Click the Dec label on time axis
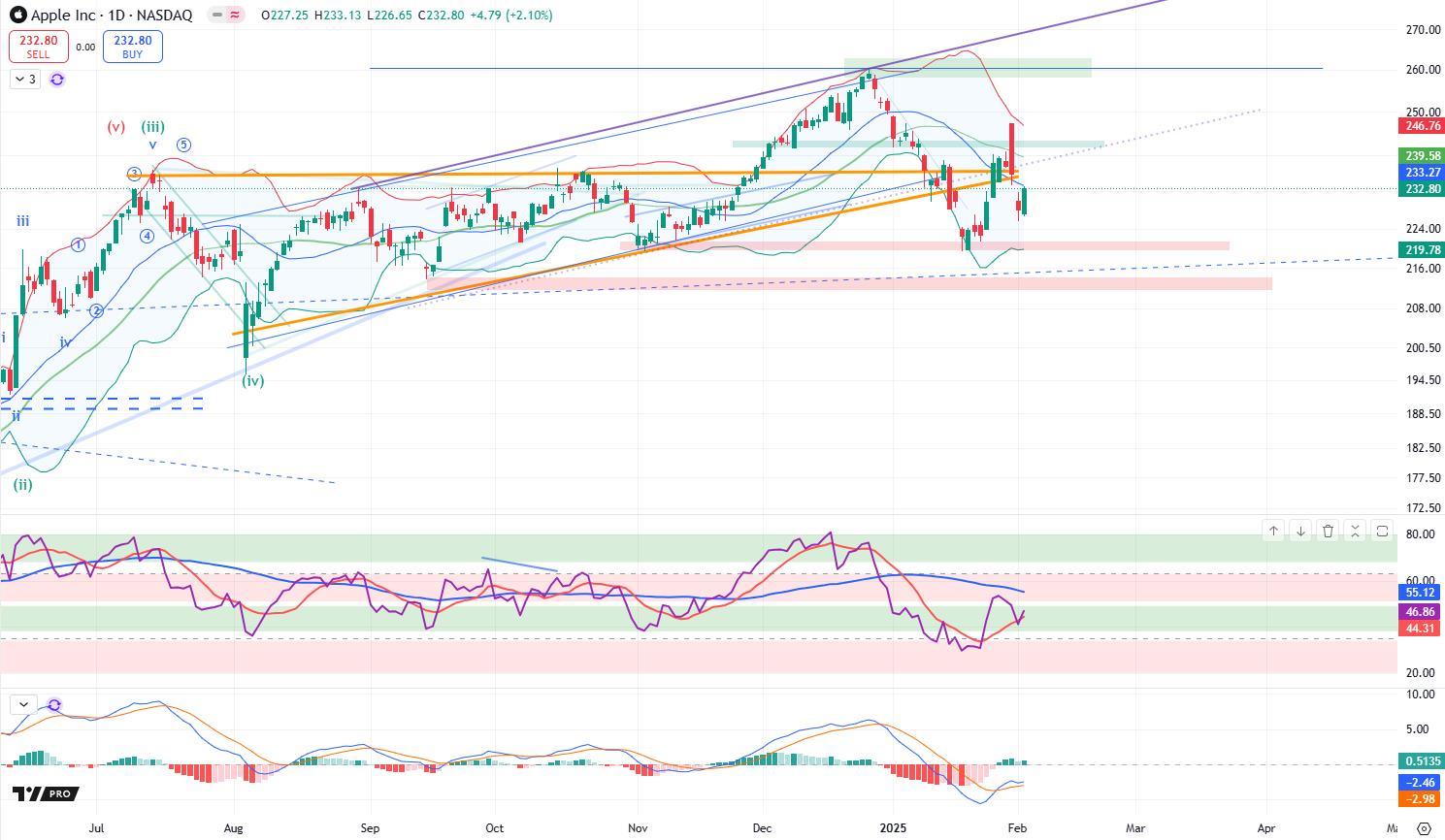 click(762, 828)
